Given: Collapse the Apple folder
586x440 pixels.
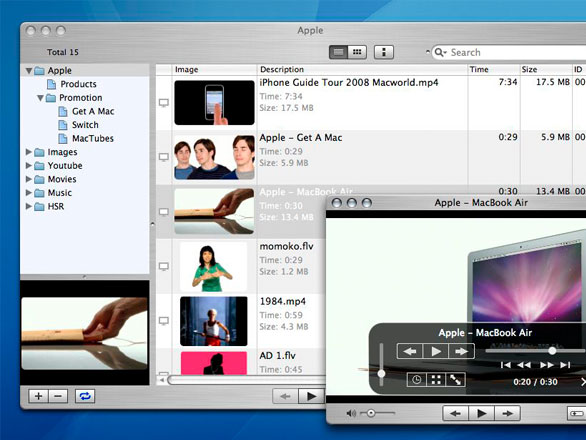Looking at the screenshot, I should [x=28, y=71].
